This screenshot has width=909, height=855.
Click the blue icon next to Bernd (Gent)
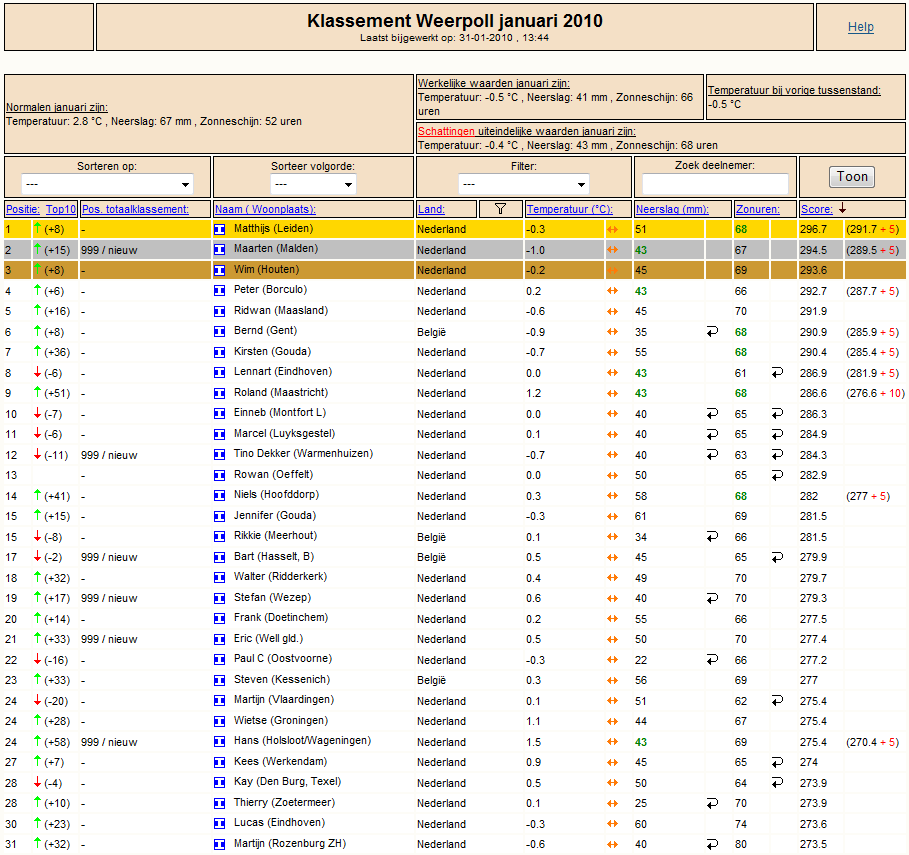[220, 332]
